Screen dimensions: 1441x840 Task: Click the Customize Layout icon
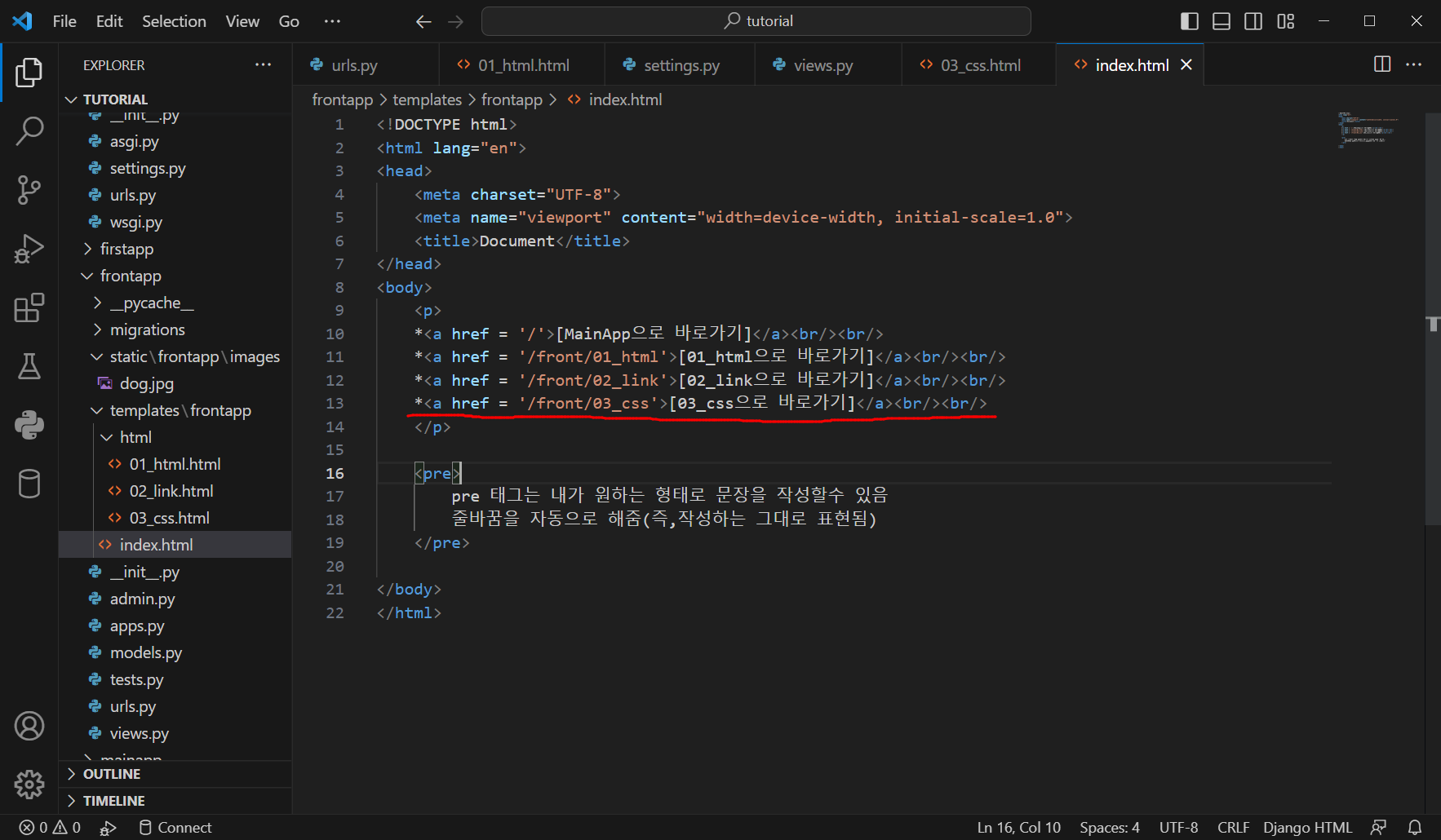click(1286, 21)
